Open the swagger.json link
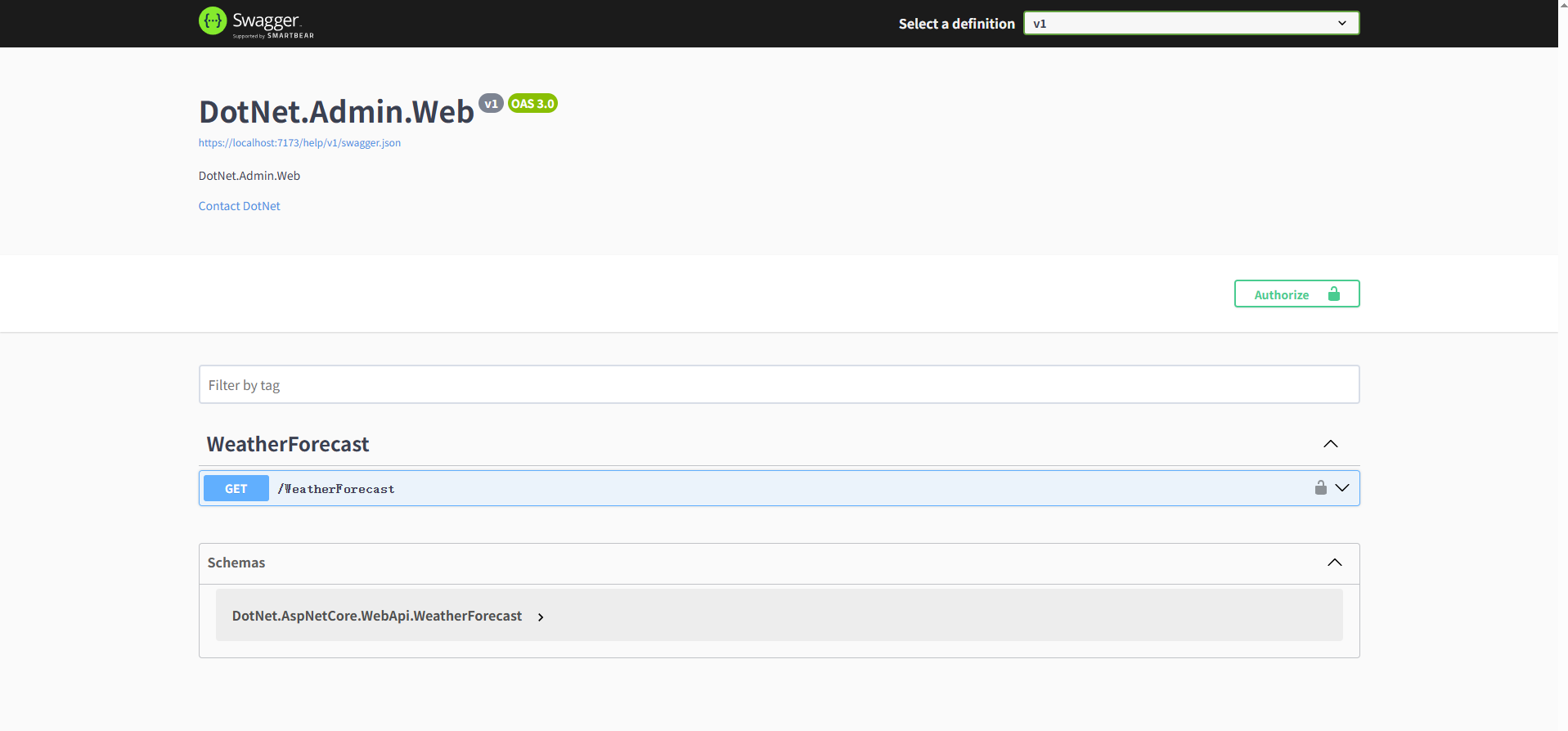 tap(299, 143)
